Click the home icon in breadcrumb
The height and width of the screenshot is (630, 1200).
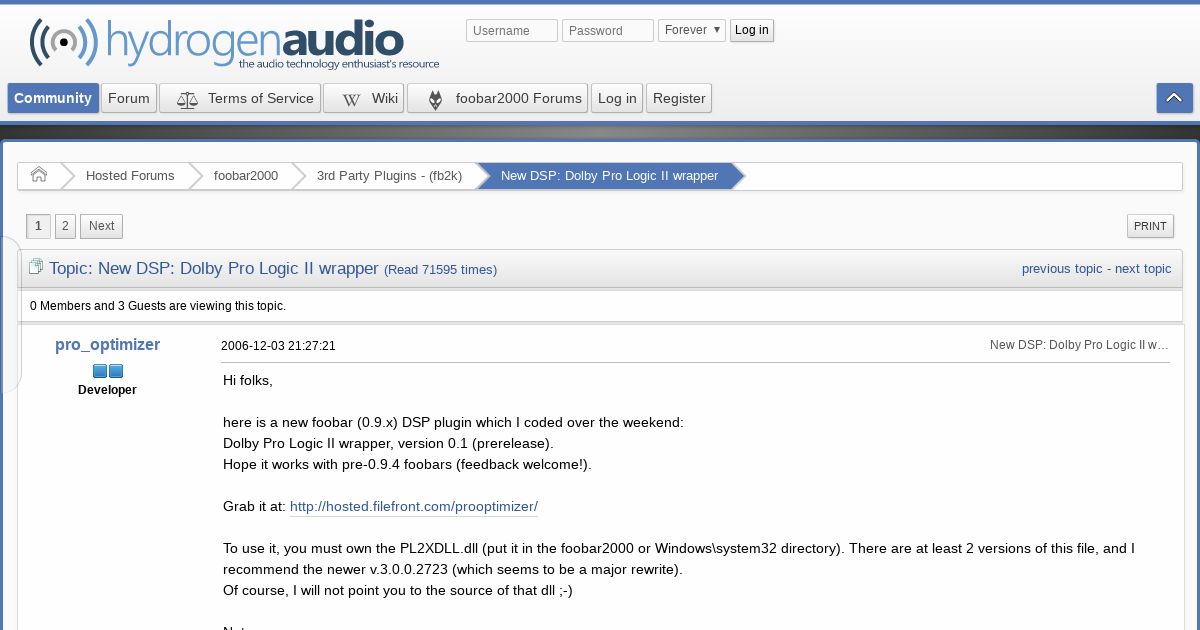tap(39, 175)
